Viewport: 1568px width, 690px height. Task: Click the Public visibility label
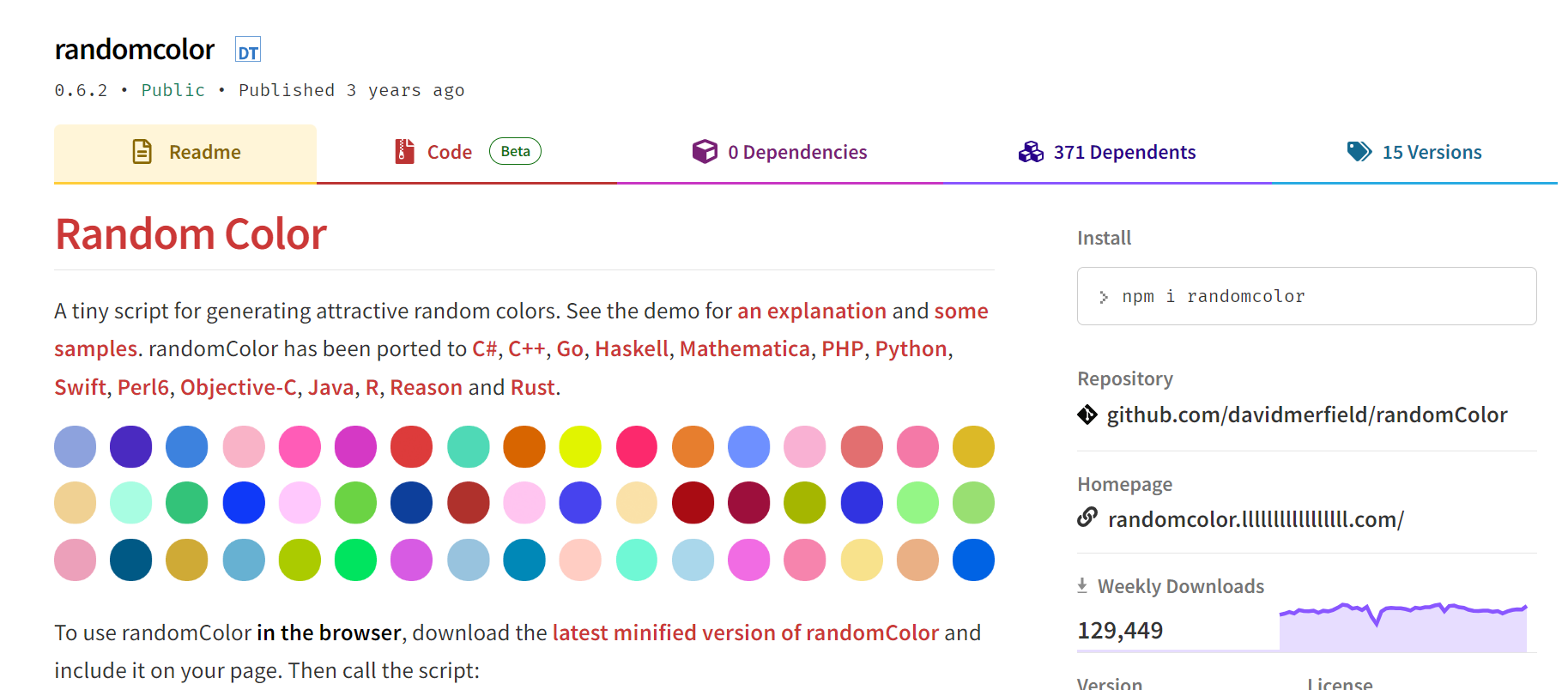pos(173,90)
